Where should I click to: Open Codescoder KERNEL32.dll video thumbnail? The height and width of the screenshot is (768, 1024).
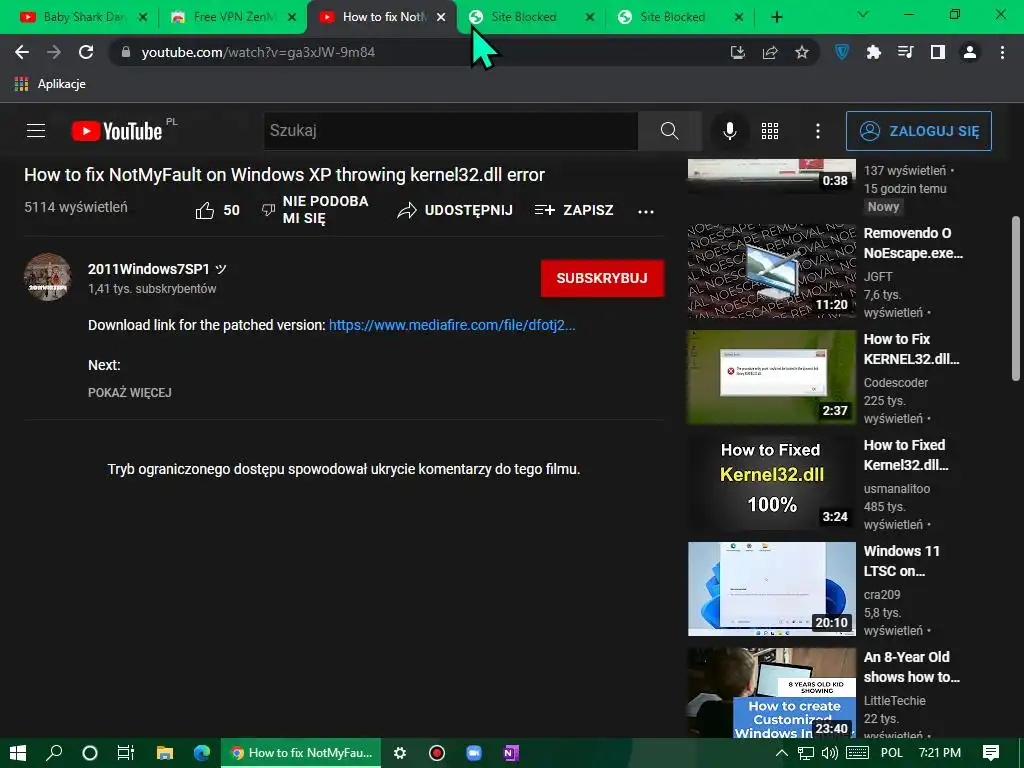(772, 377)
